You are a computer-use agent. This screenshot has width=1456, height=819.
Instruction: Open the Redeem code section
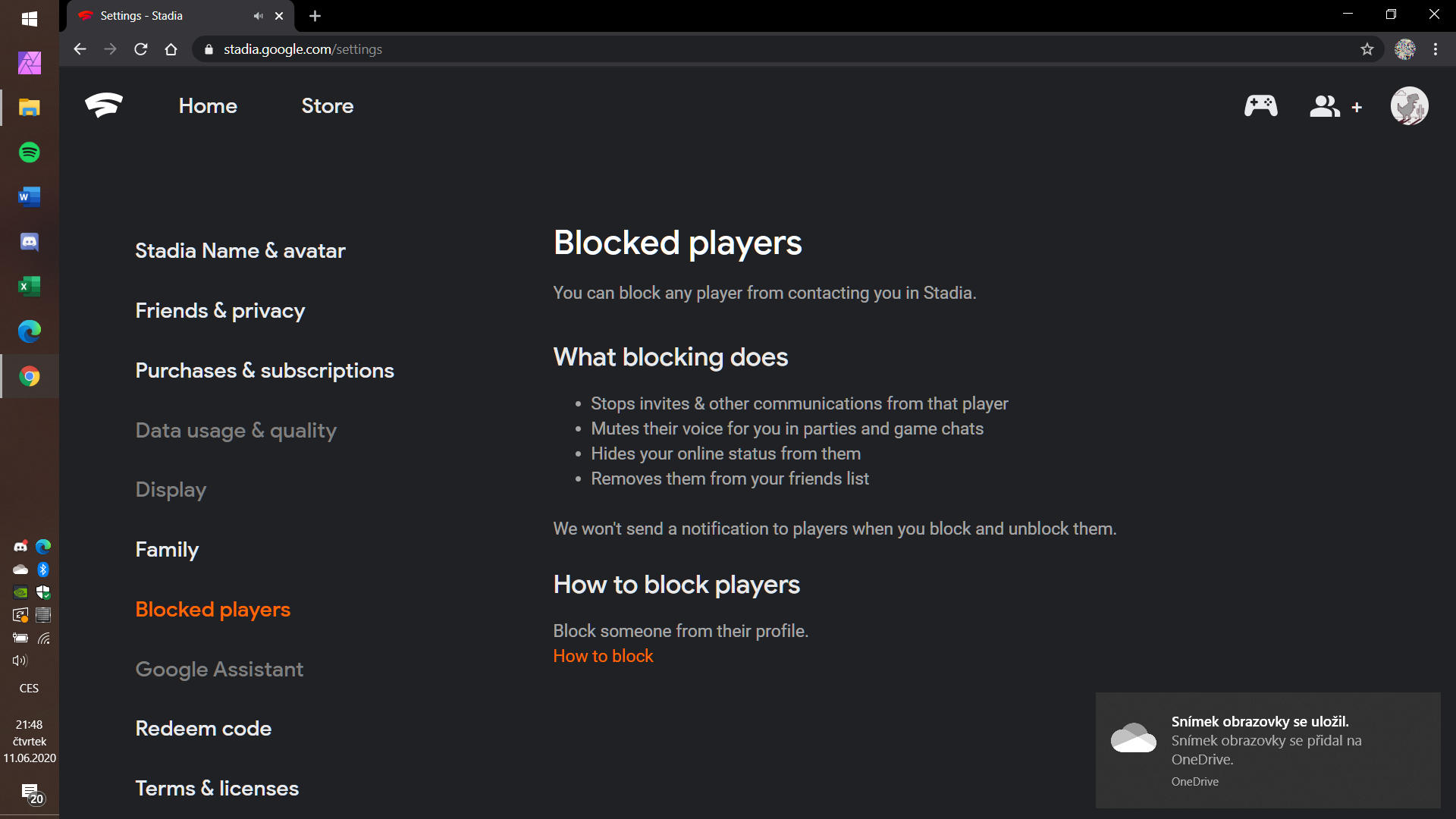[203, 729]
